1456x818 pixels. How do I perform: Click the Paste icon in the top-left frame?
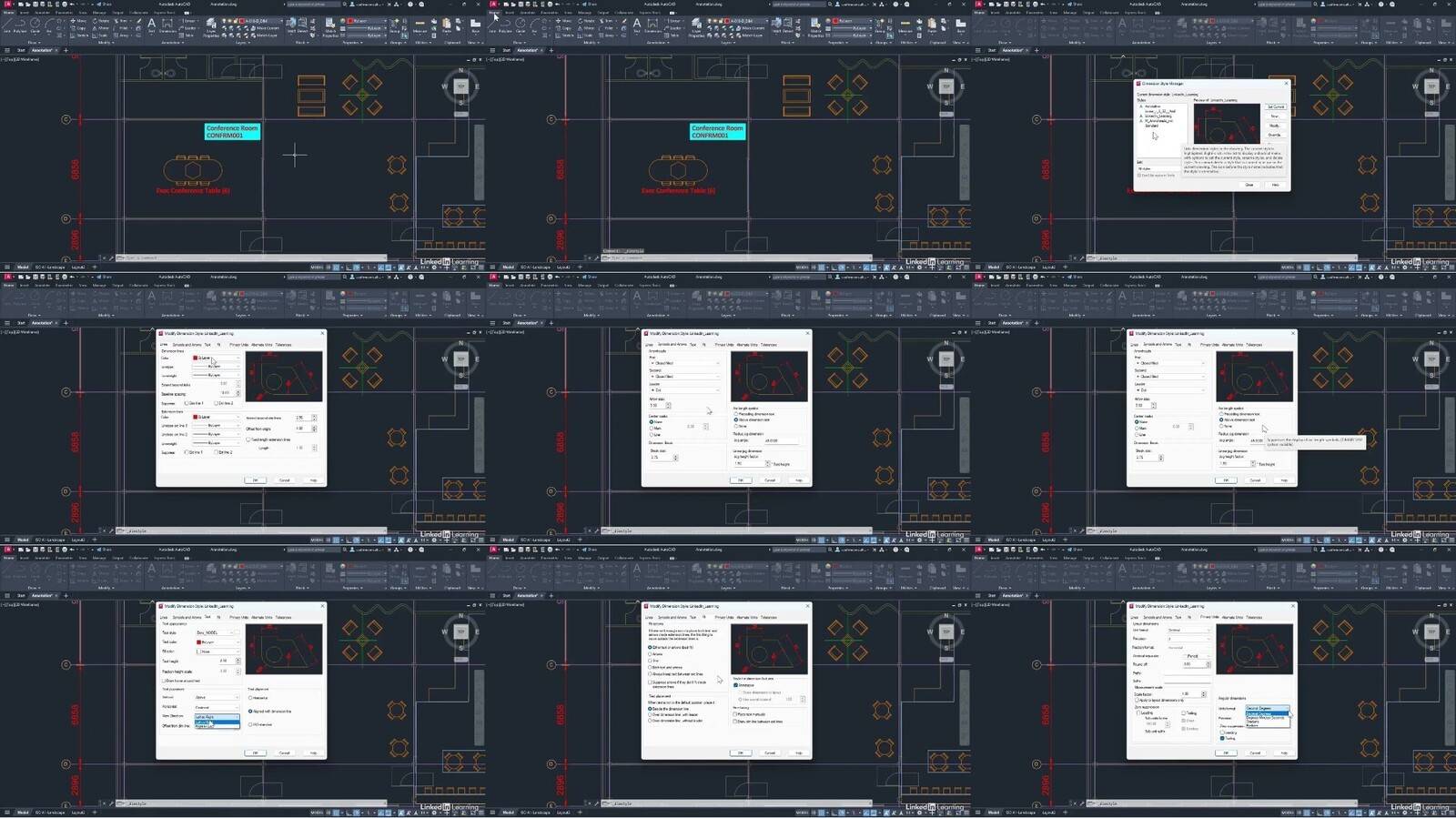(x=447, y=25)
